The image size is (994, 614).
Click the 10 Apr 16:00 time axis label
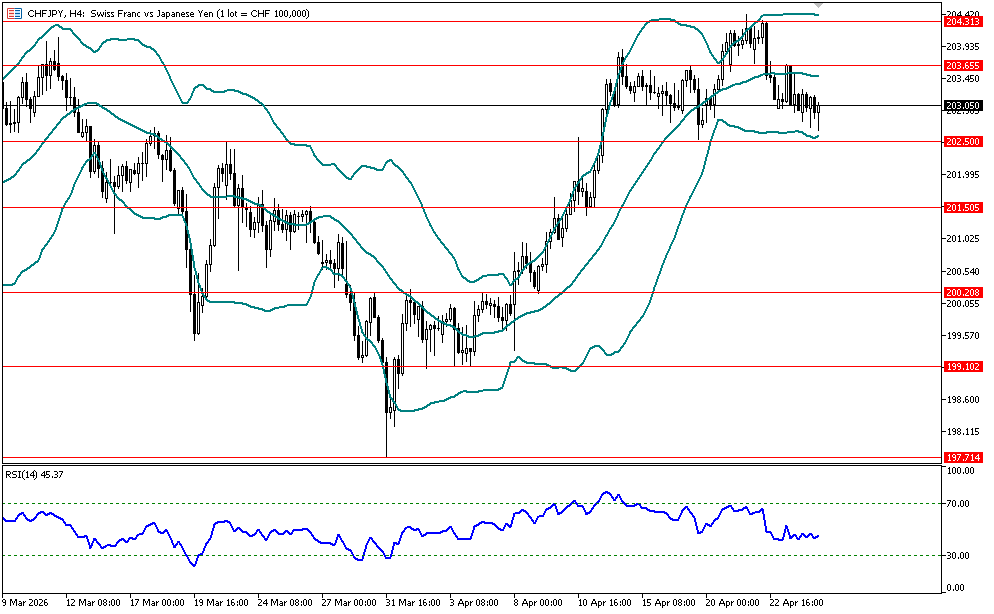click(x=602, y=603)
